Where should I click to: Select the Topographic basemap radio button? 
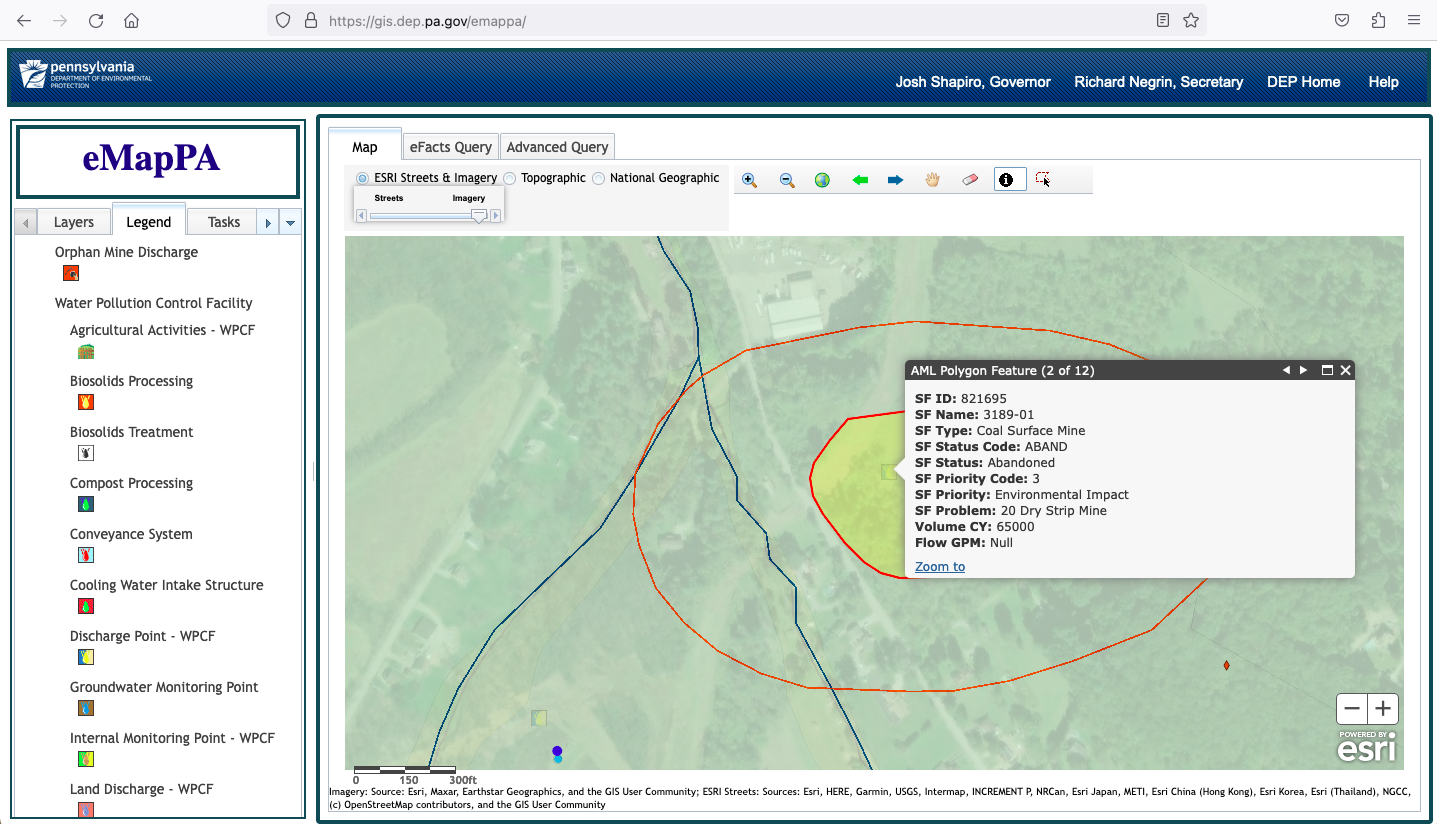coord(510,178)
